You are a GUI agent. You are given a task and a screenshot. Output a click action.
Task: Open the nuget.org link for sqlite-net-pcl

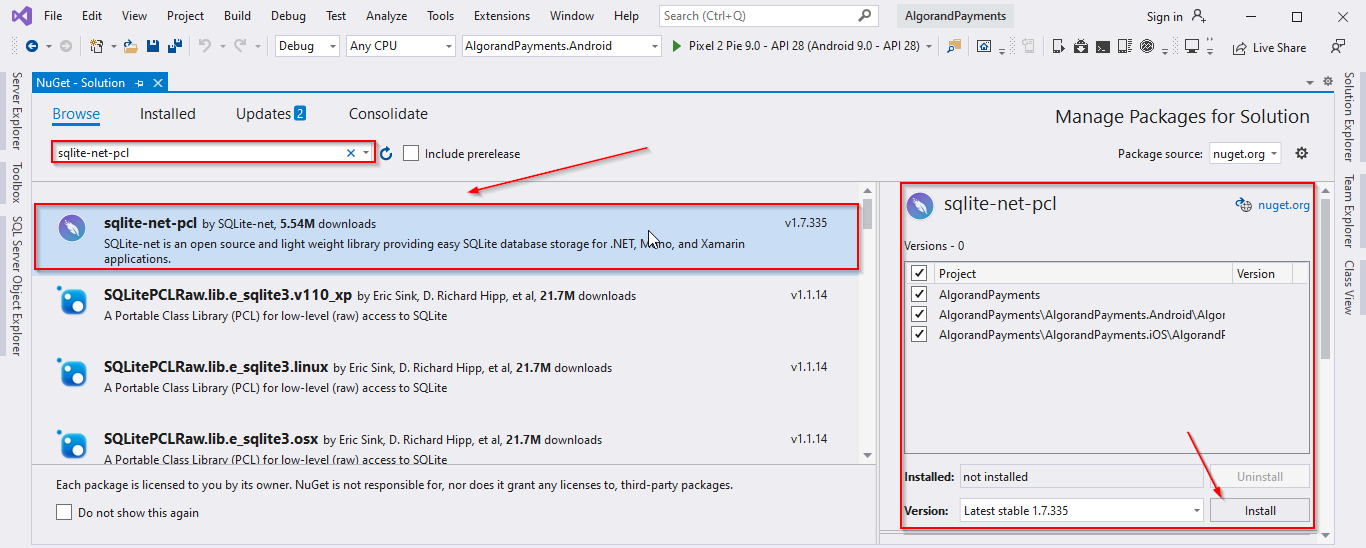pyautogui.click(x=1282, y=205)
